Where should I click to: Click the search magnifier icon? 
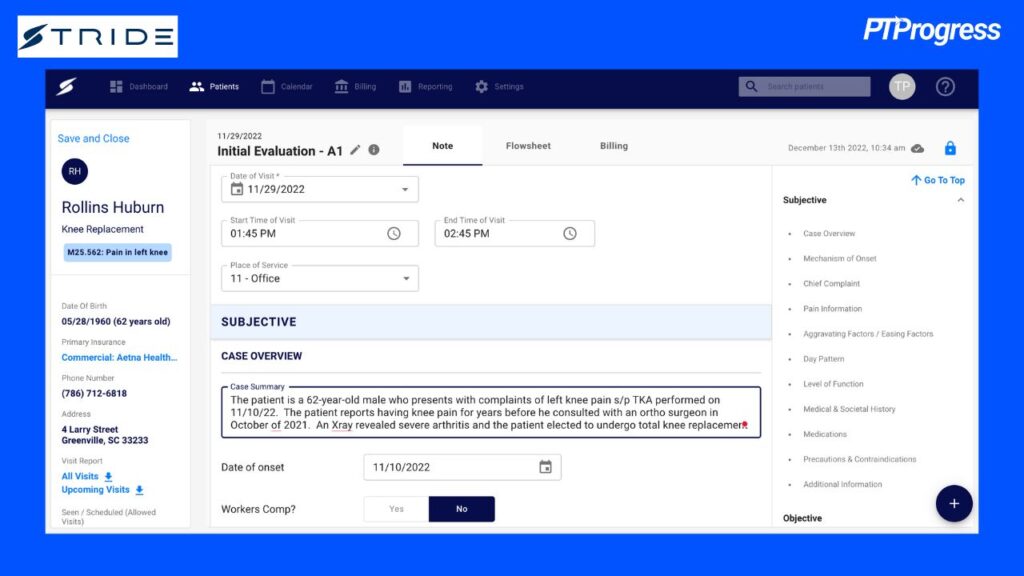click(752, 86)
